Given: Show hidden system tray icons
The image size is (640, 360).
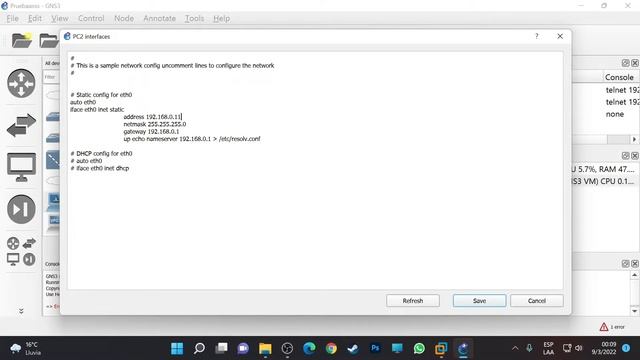Looking at the screenshot, I should click(515, 348).
